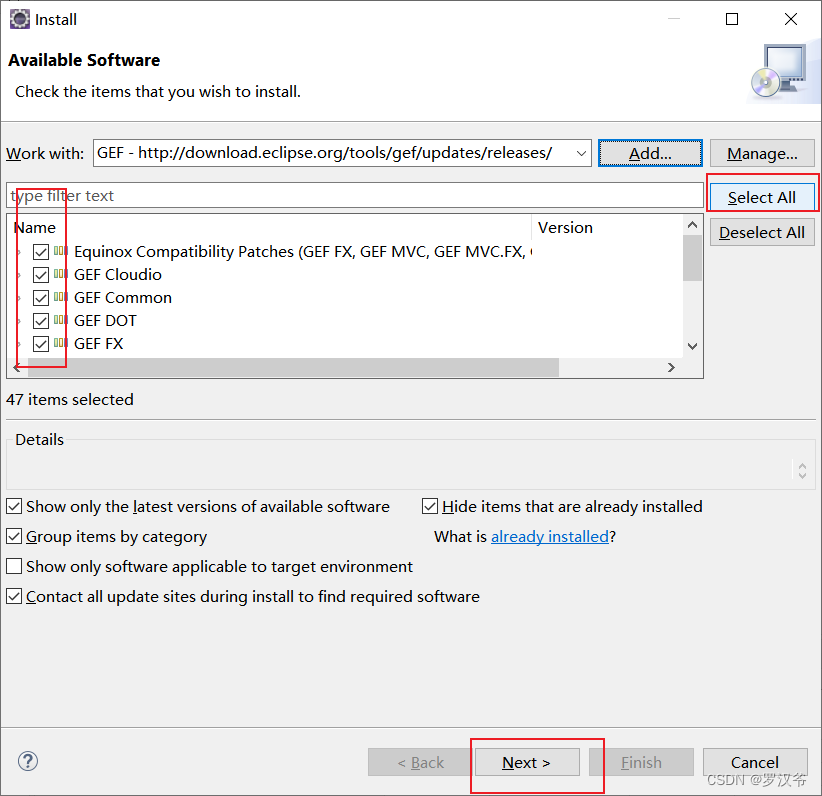Toggle Show only the latest versions option
The height and width of the screenshot is (796, 822).
(14, 507)
